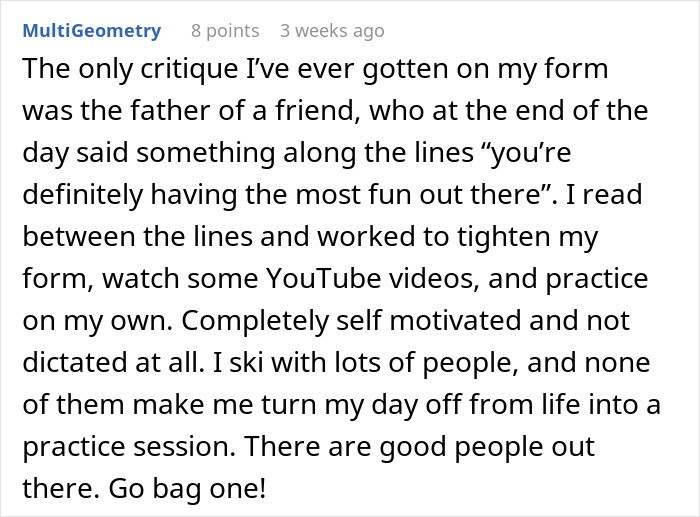Click the '8 points' score text
This screenshot has width=700, height=517.
[225, 31]
